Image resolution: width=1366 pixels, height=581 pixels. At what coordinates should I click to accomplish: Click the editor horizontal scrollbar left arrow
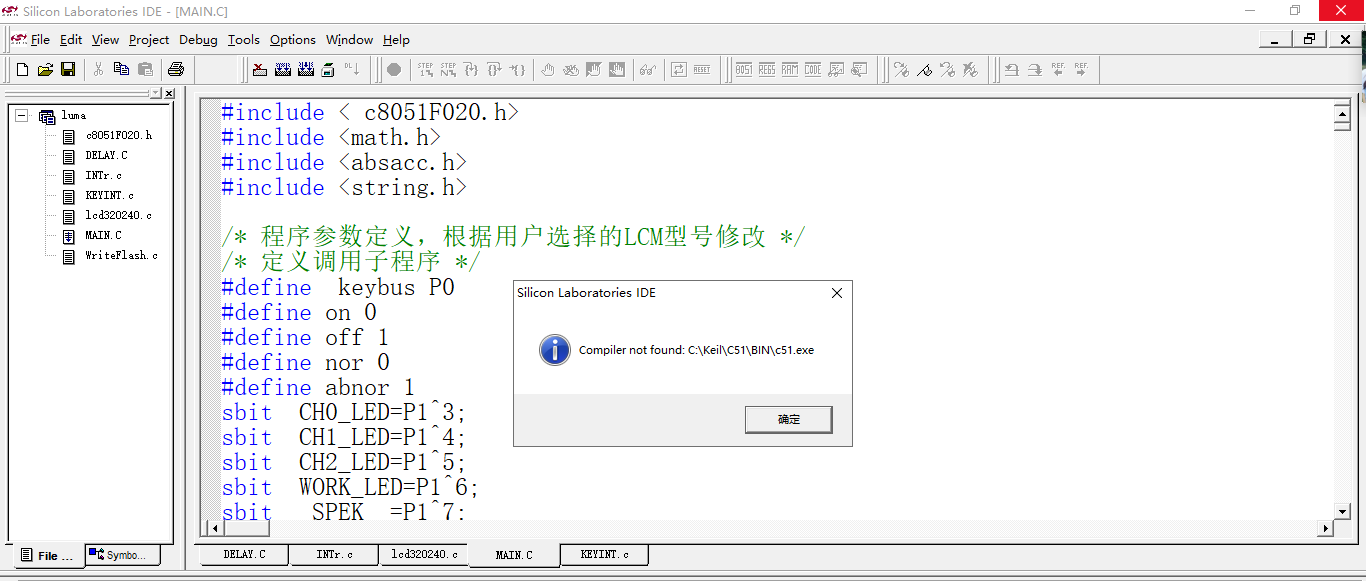tap(213, 528)
